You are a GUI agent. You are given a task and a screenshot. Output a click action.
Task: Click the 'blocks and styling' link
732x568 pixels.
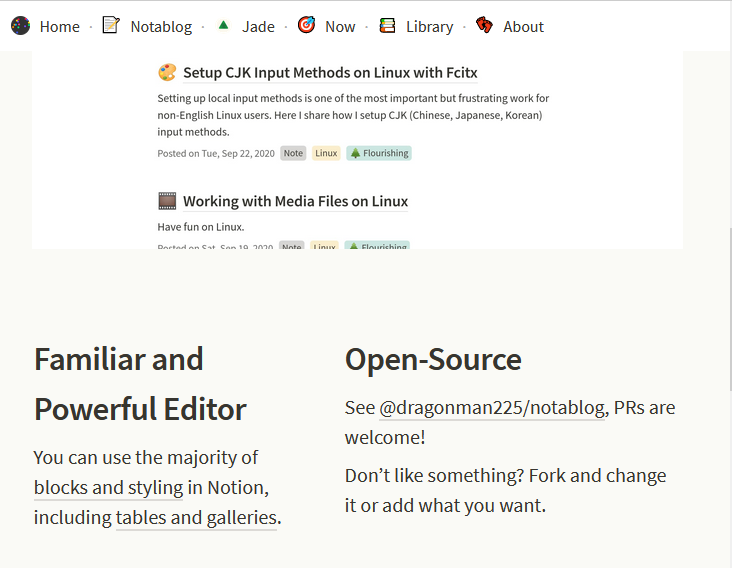[108, 488]
